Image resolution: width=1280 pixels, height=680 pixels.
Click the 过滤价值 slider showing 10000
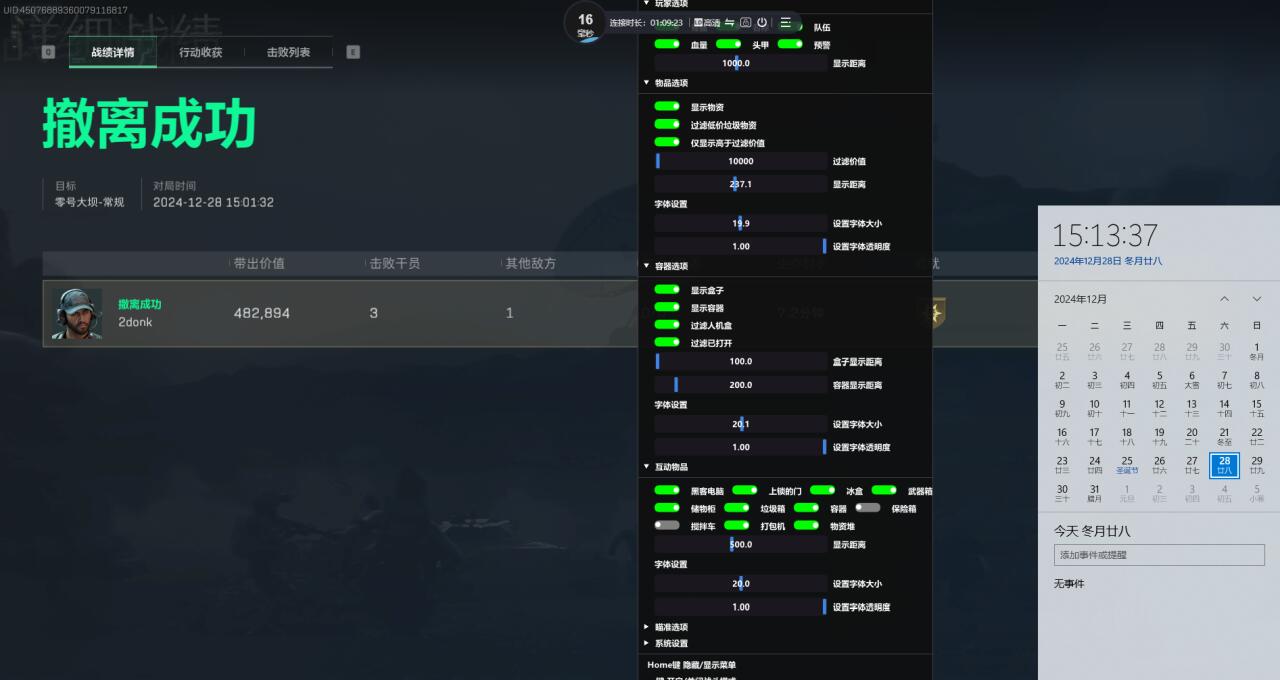click(741, 161)
